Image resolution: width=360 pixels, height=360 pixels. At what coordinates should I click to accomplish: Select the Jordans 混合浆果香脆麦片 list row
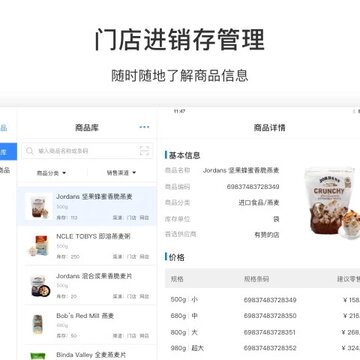point(87,285)
